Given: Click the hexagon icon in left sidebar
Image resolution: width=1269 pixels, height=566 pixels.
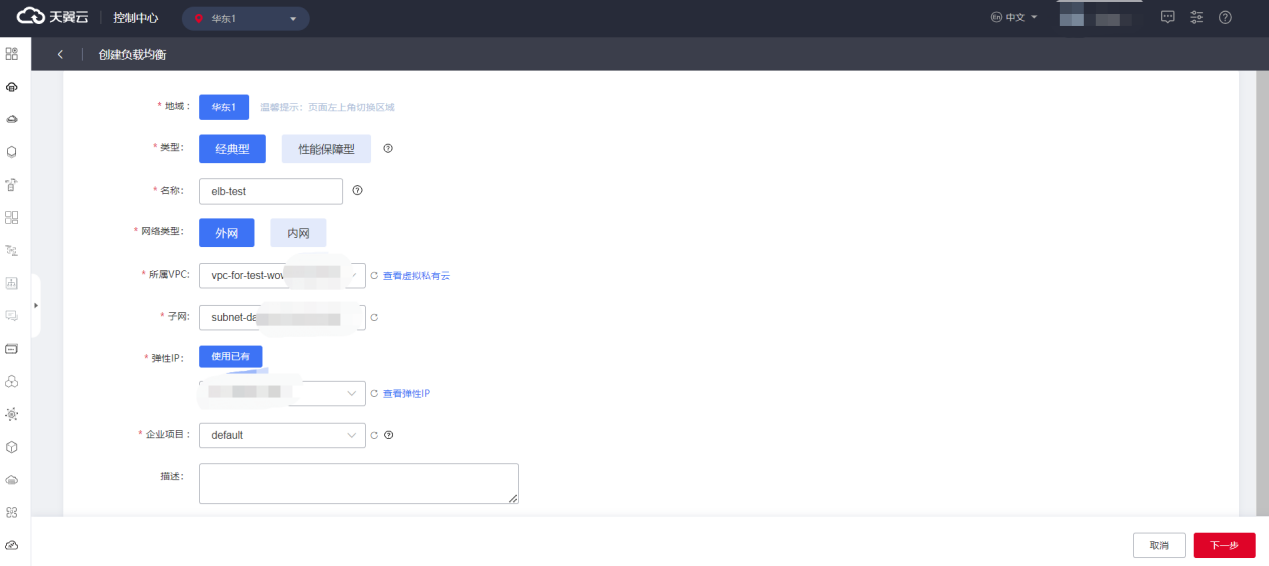Looking at the screenshot, I should (x=12, y=152).
